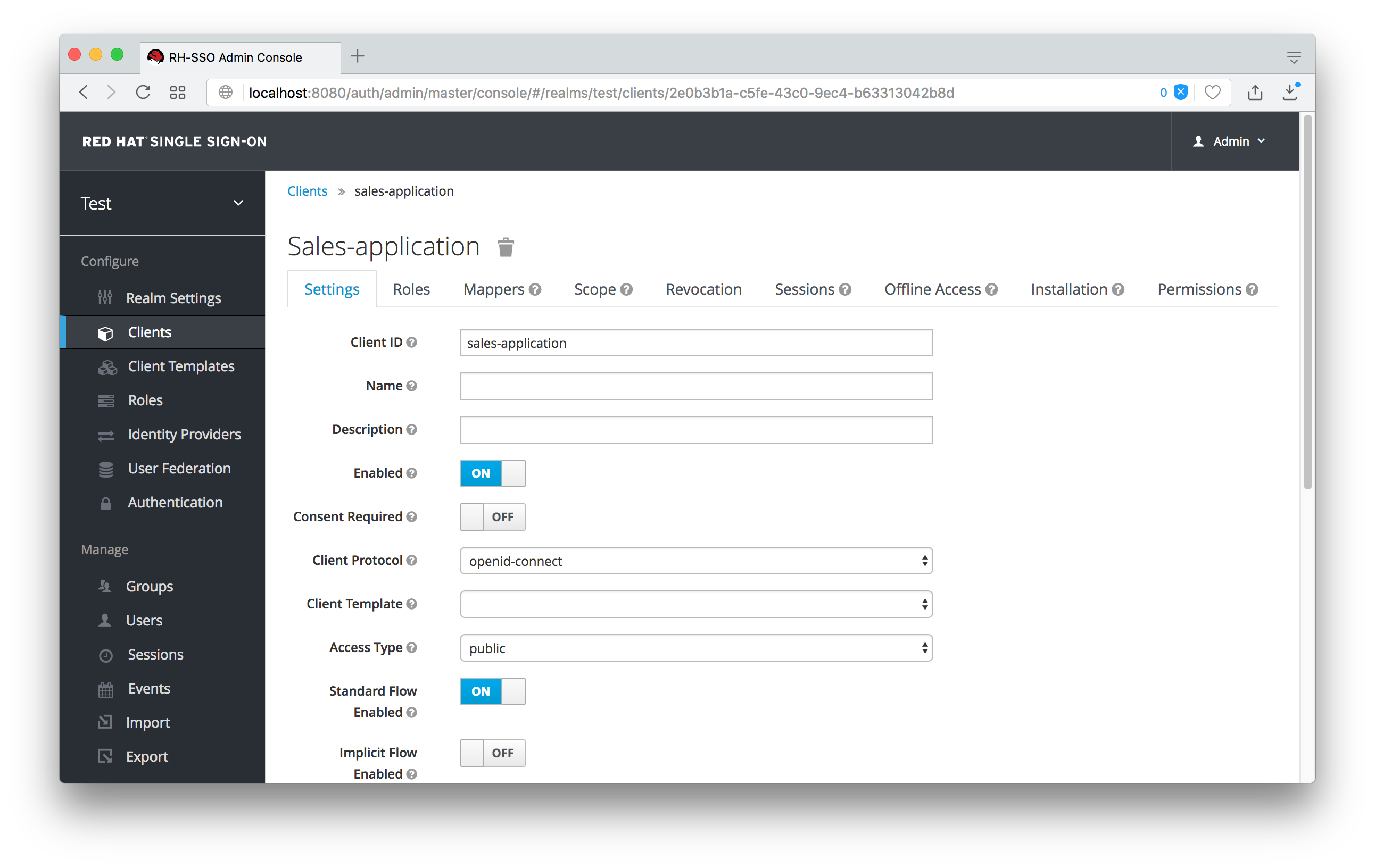Switch to the Roles tab

tap(412, 289)
